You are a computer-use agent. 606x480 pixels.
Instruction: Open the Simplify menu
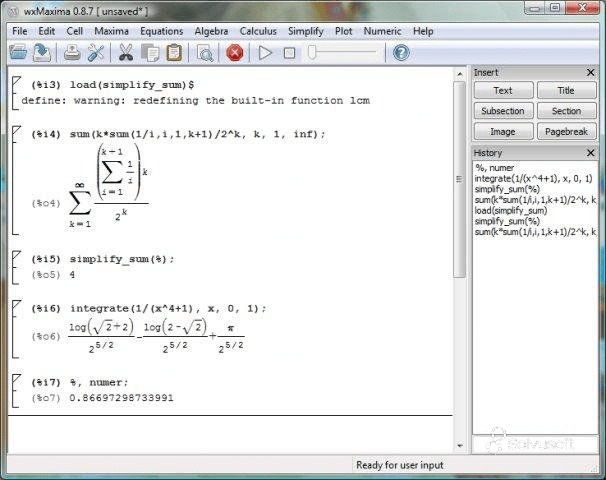[x=306, y=31]
